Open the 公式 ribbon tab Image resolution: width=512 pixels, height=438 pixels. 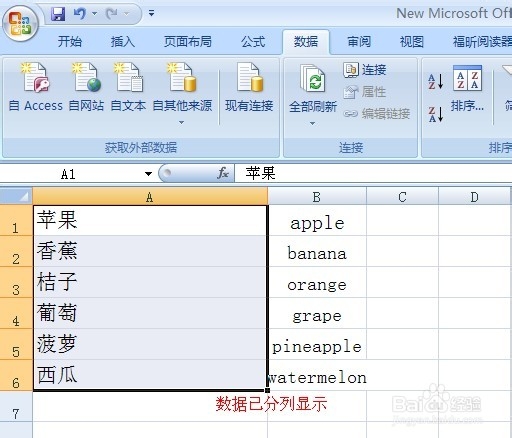tap(253, 42)
